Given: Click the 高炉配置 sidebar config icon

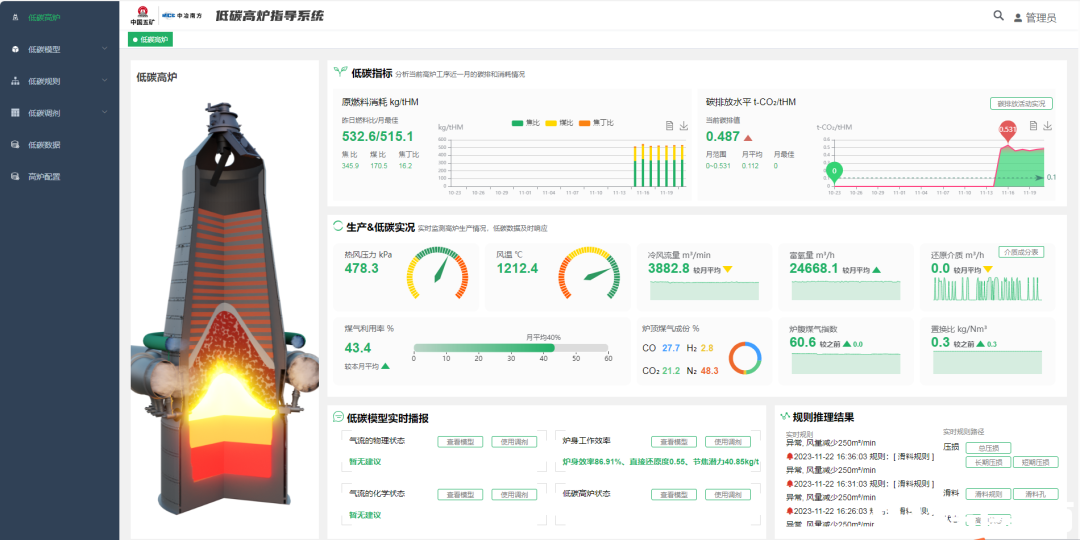Looking at the screenshot, I should tap(16, 176).
